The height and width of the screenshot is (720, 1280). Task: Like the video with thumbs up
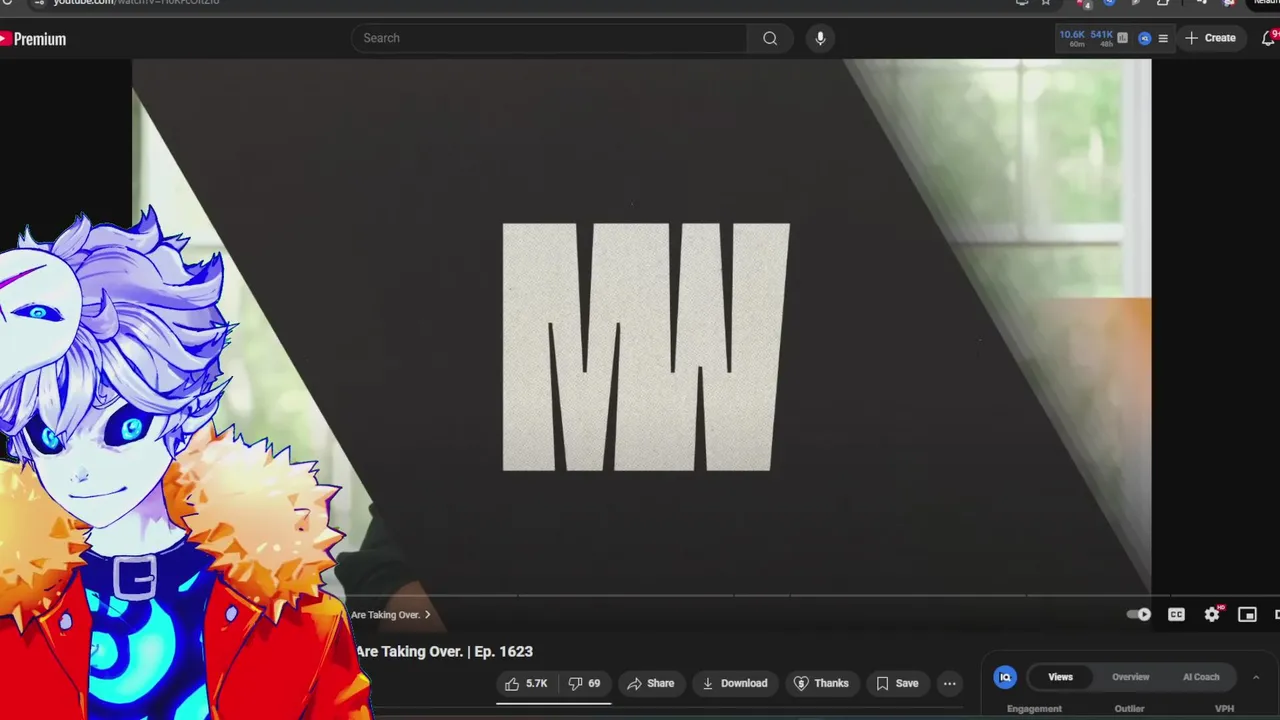(x=526, y=683)
